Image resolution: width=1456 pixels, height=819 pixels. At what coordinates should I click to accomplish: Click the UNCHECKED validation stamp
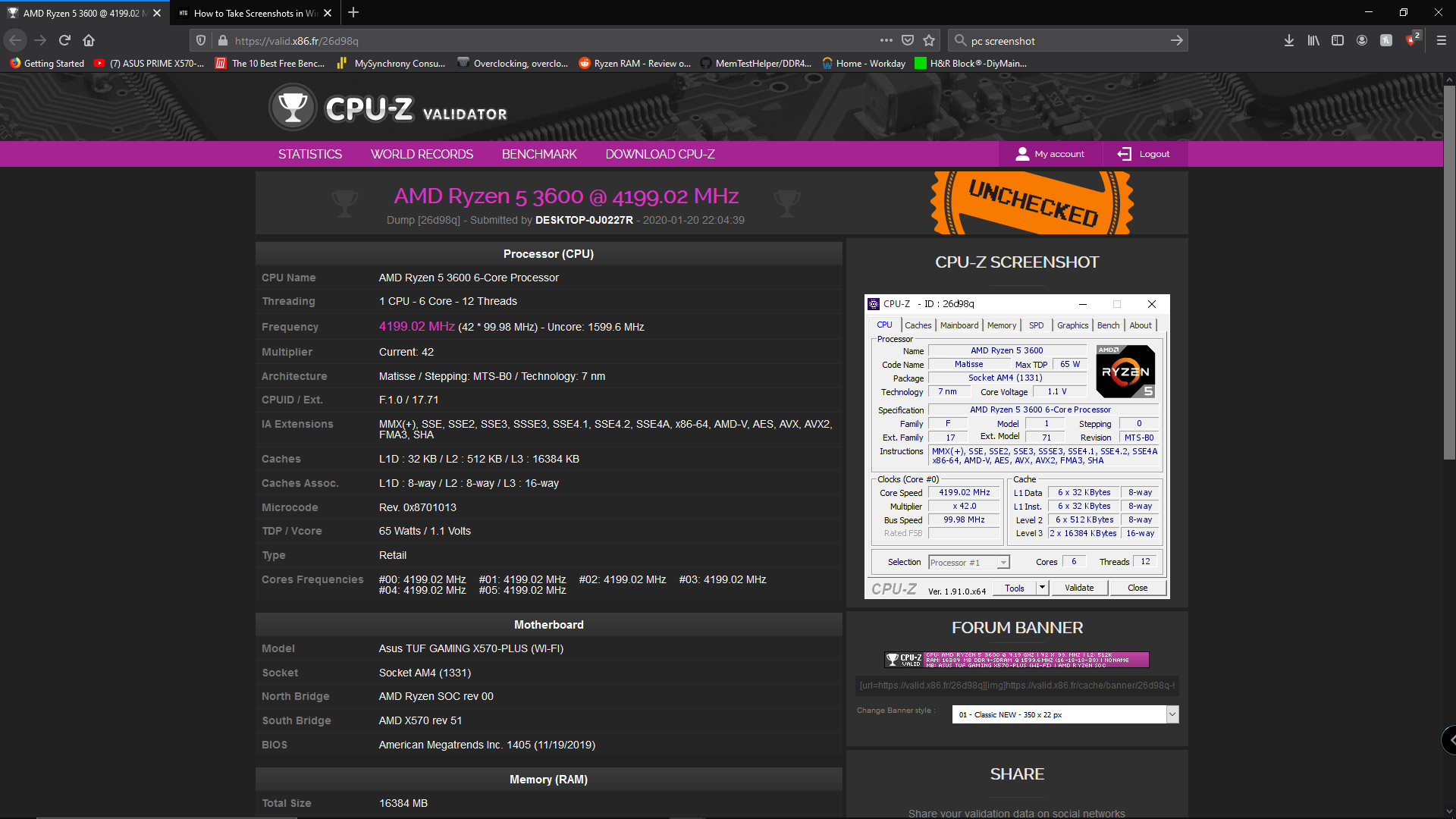(1032, 202)
